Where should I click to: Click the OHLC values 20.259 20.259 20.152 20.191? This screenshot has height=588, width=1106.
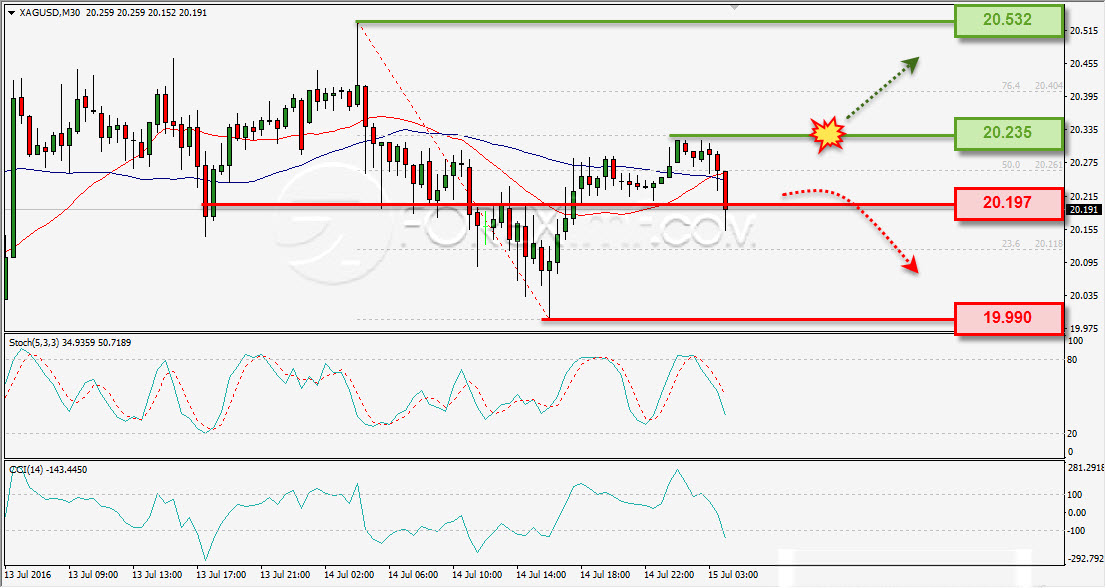147,13
